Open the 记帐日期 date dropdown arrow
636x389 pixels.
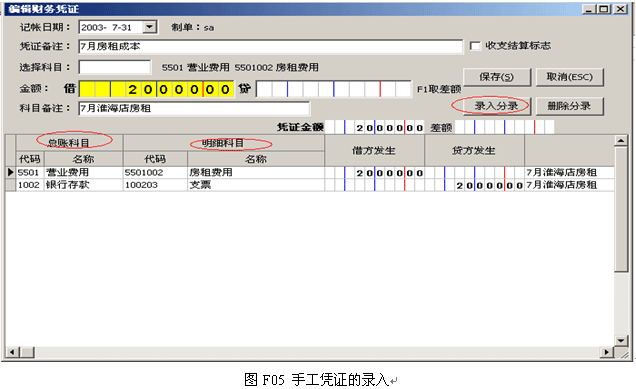(150, 27)
